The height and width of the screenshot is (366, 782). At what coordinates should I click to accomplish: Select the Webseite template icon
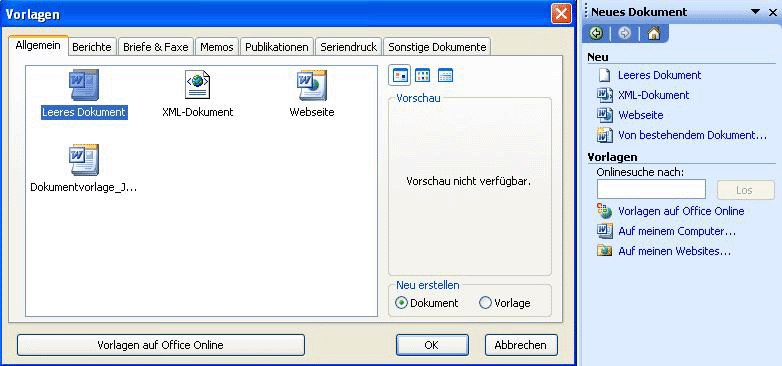coord(312,85)
